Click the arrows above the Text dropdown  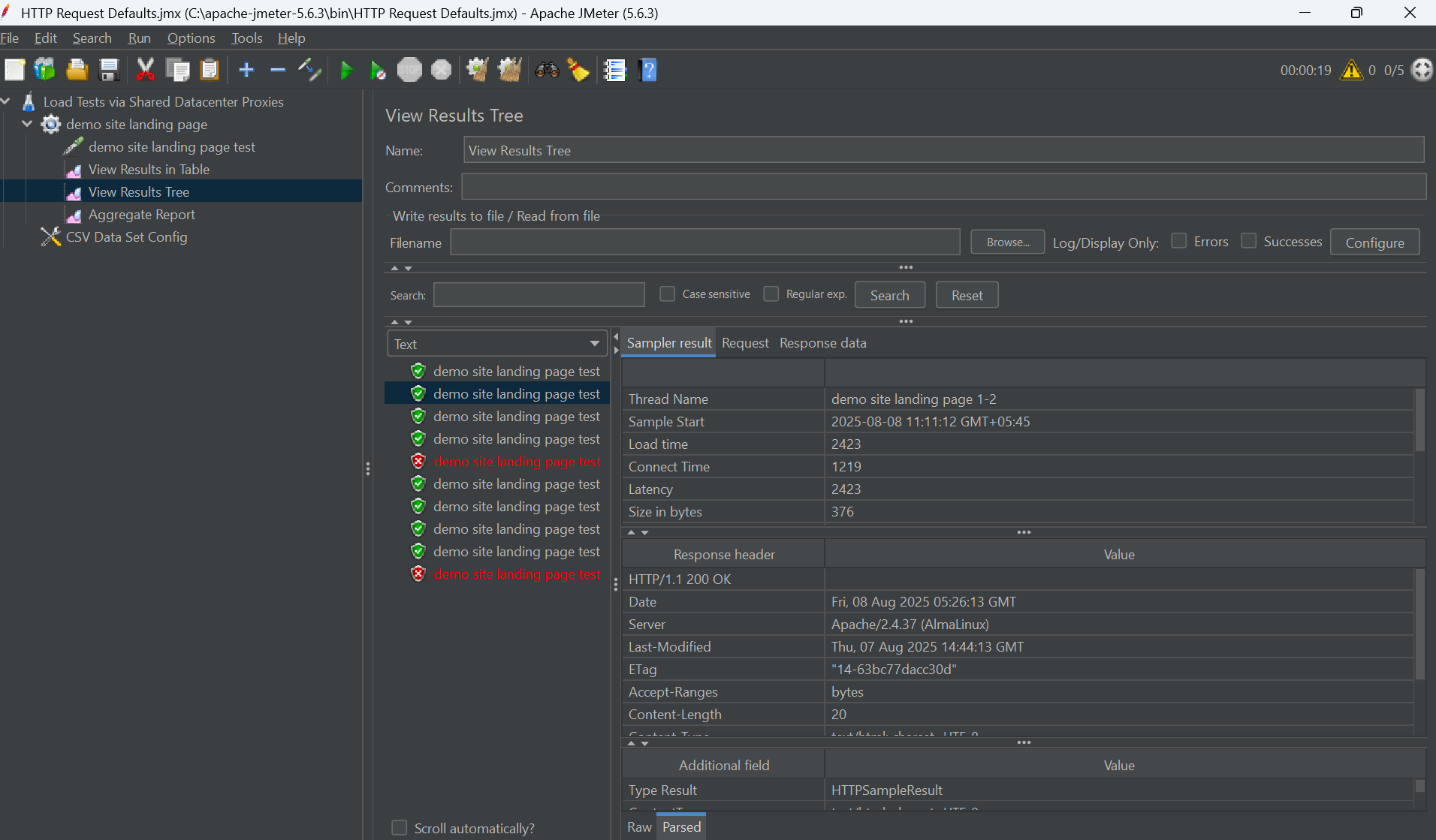coord(401,322)
